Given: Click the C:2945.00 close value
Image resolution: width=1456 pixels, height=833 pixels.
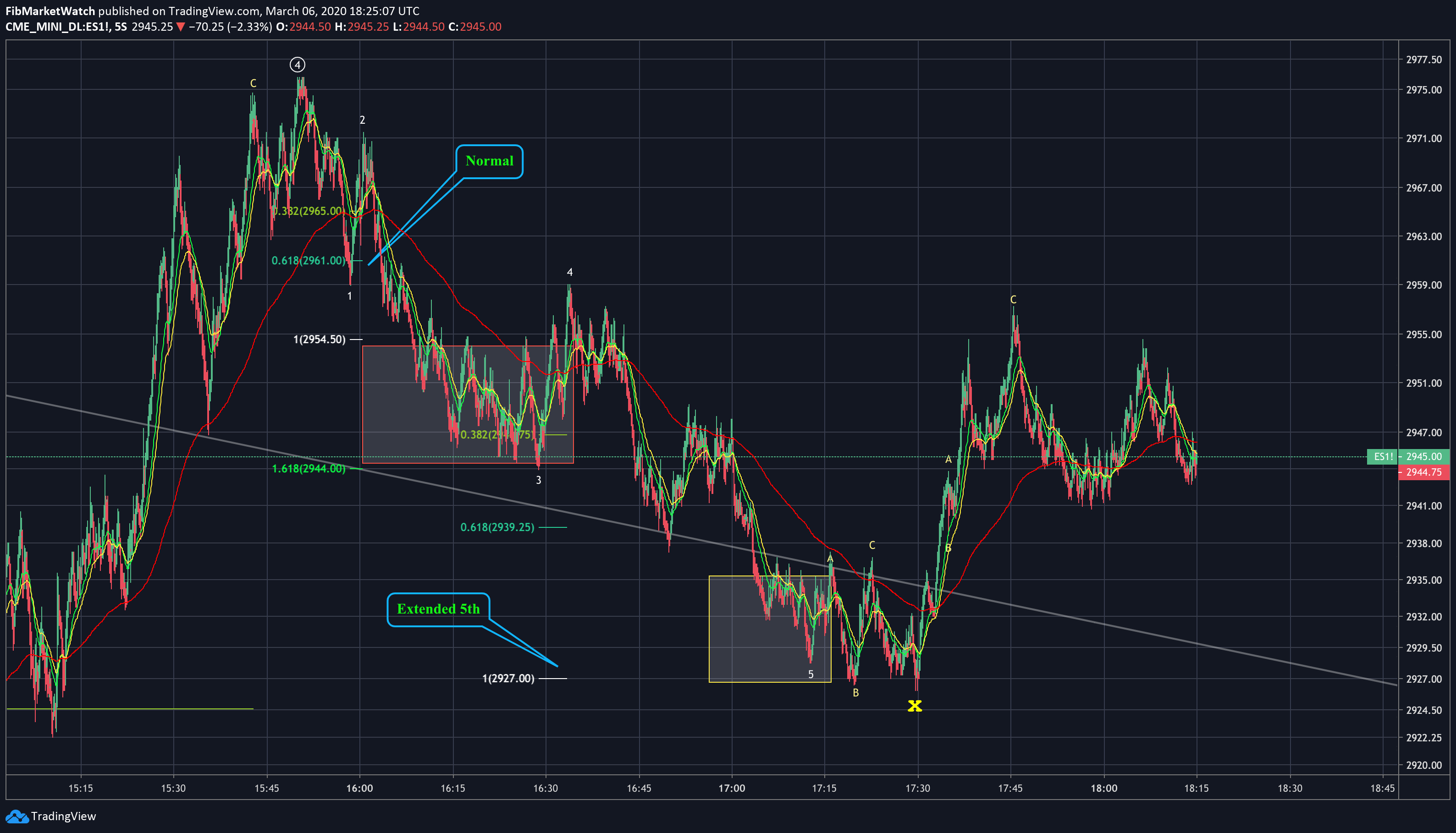Looking at the screenshot, I should point(474,27).
